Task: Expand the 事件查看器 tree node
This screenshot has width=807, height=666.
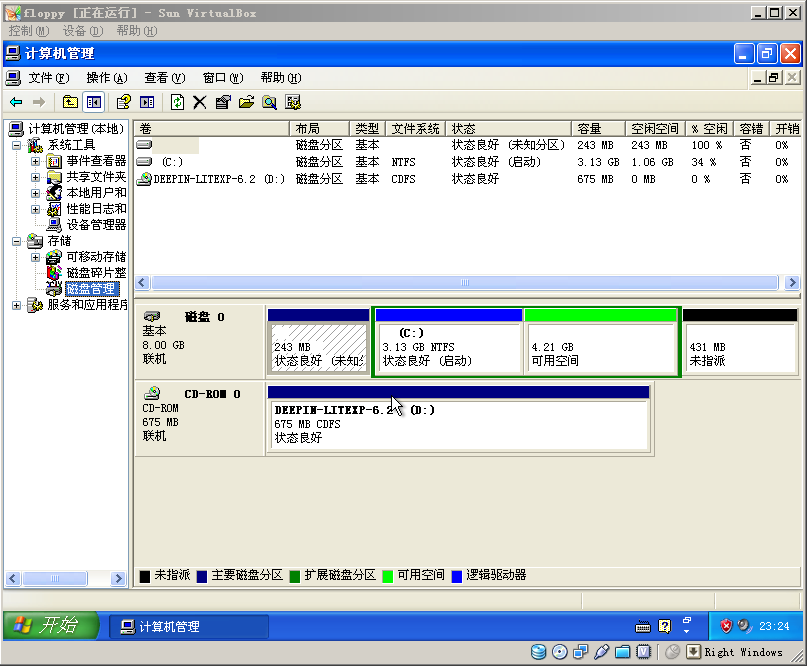Action: (35, 162)
